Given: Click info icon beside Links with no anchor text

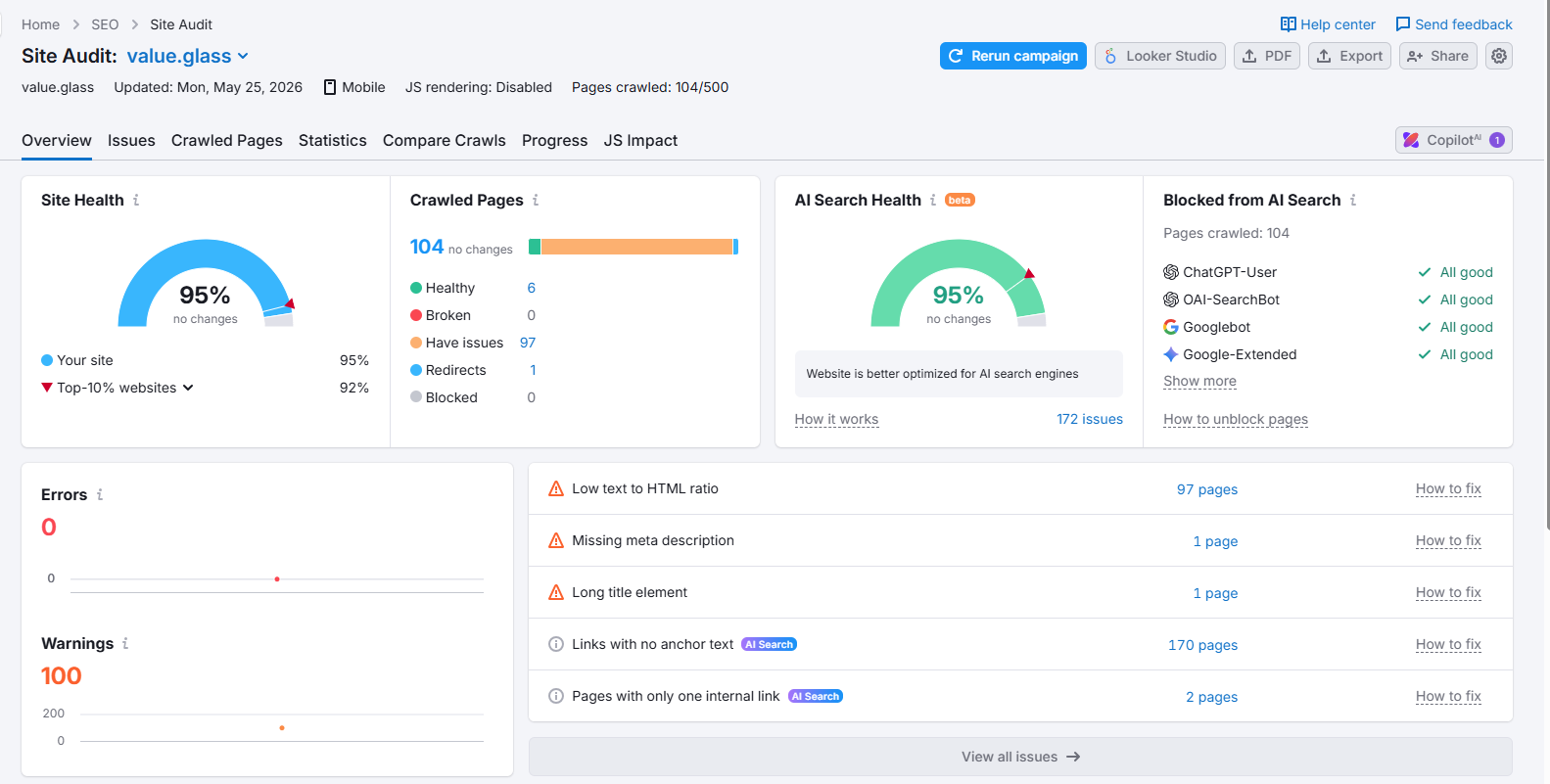Looking at the screenshot, I should (556, 644).
